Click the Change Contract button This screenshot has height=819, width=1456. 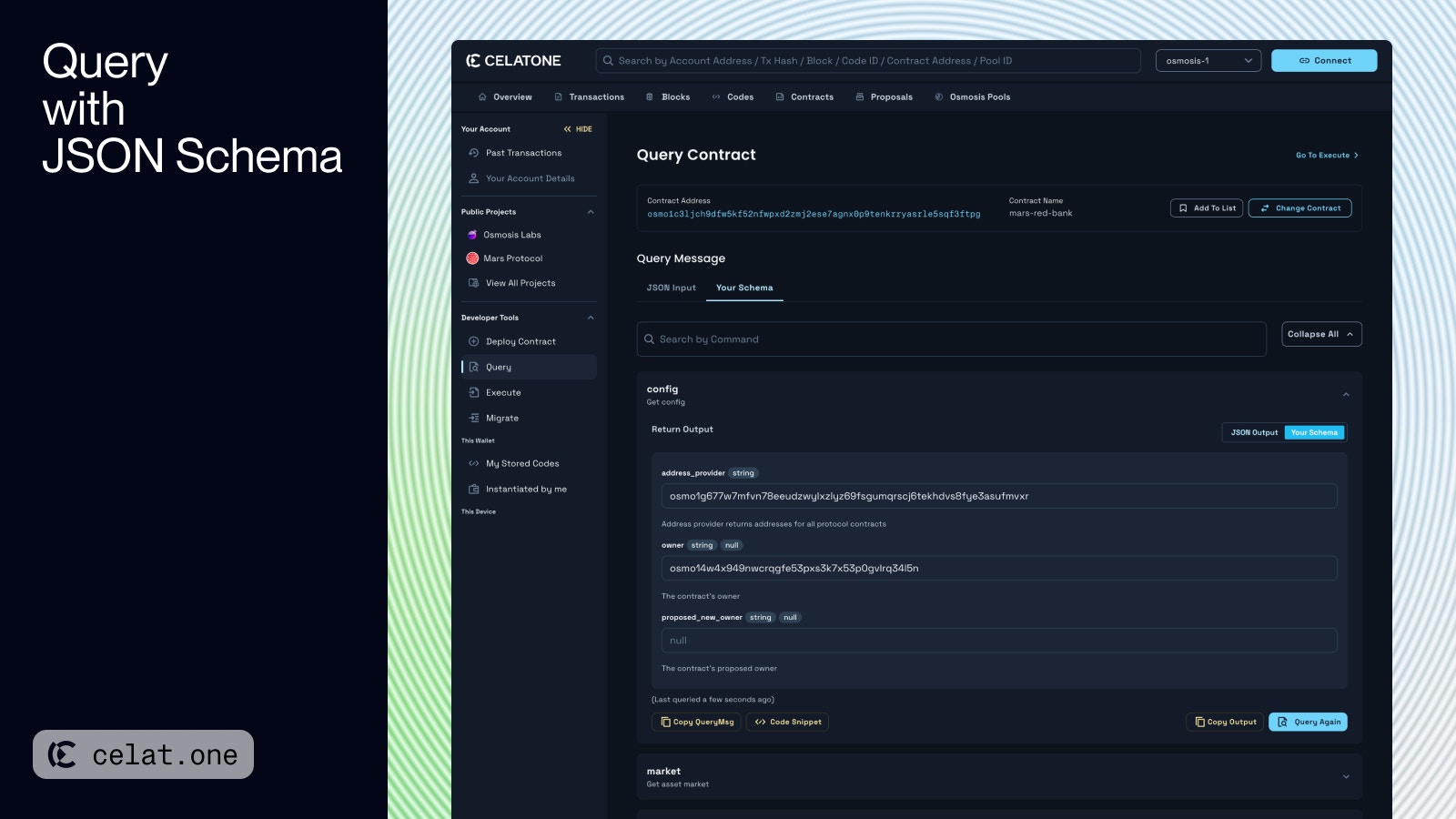click(1299, 208)
